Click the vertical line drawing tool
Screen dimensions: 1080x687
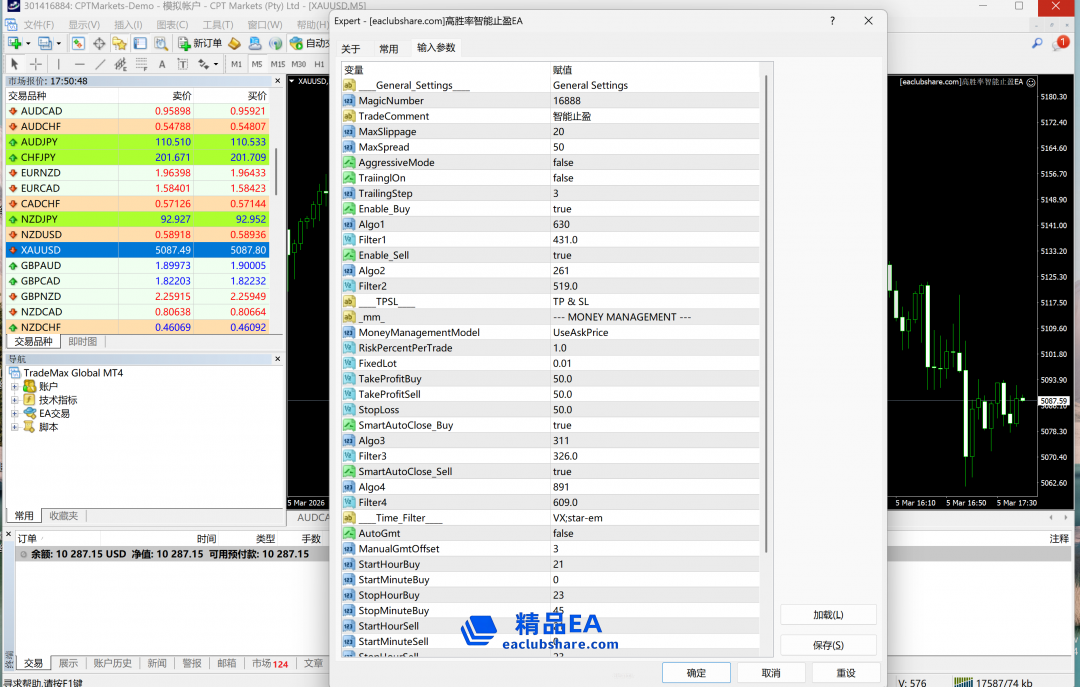(59, 64)
